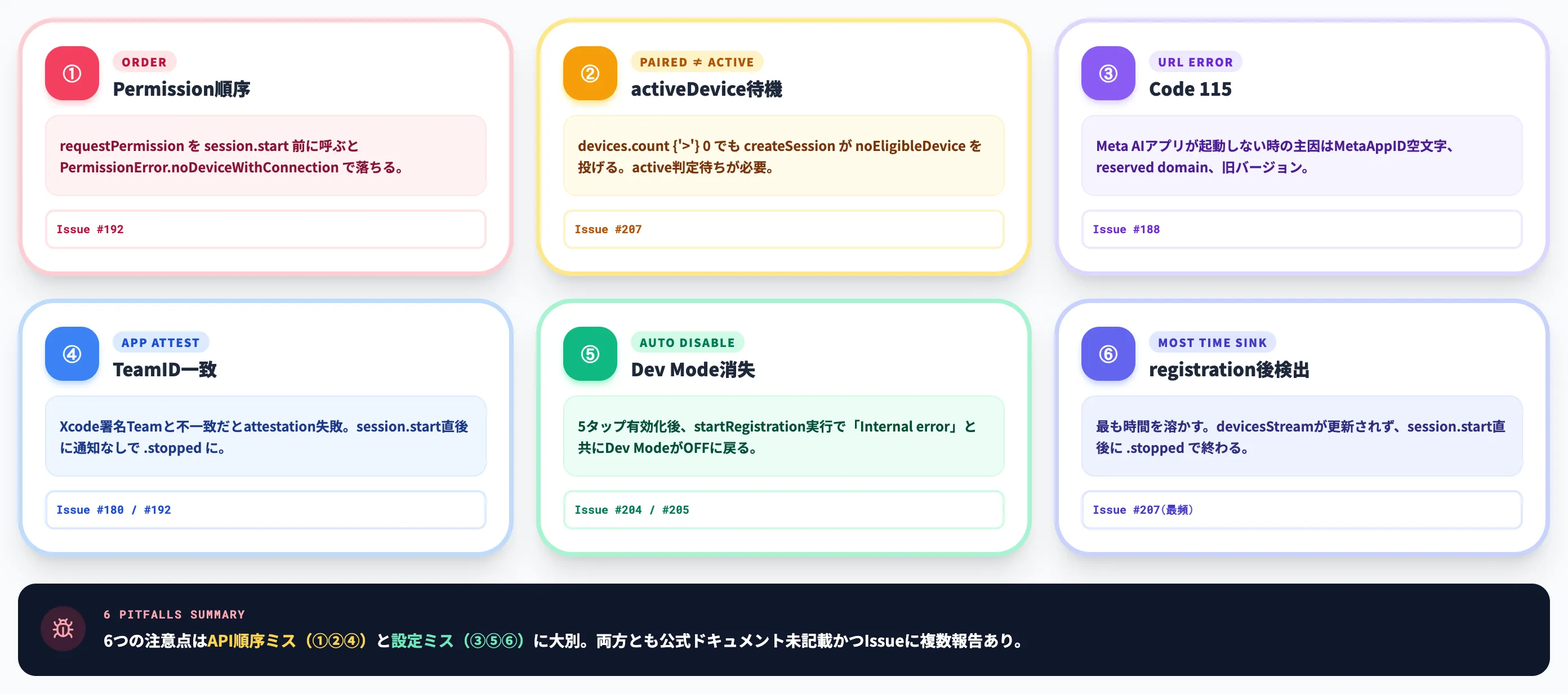The width and height of the screenshot is (1568, 694).
Task: Click the red number 1 icon
Action: coord(72,73)
